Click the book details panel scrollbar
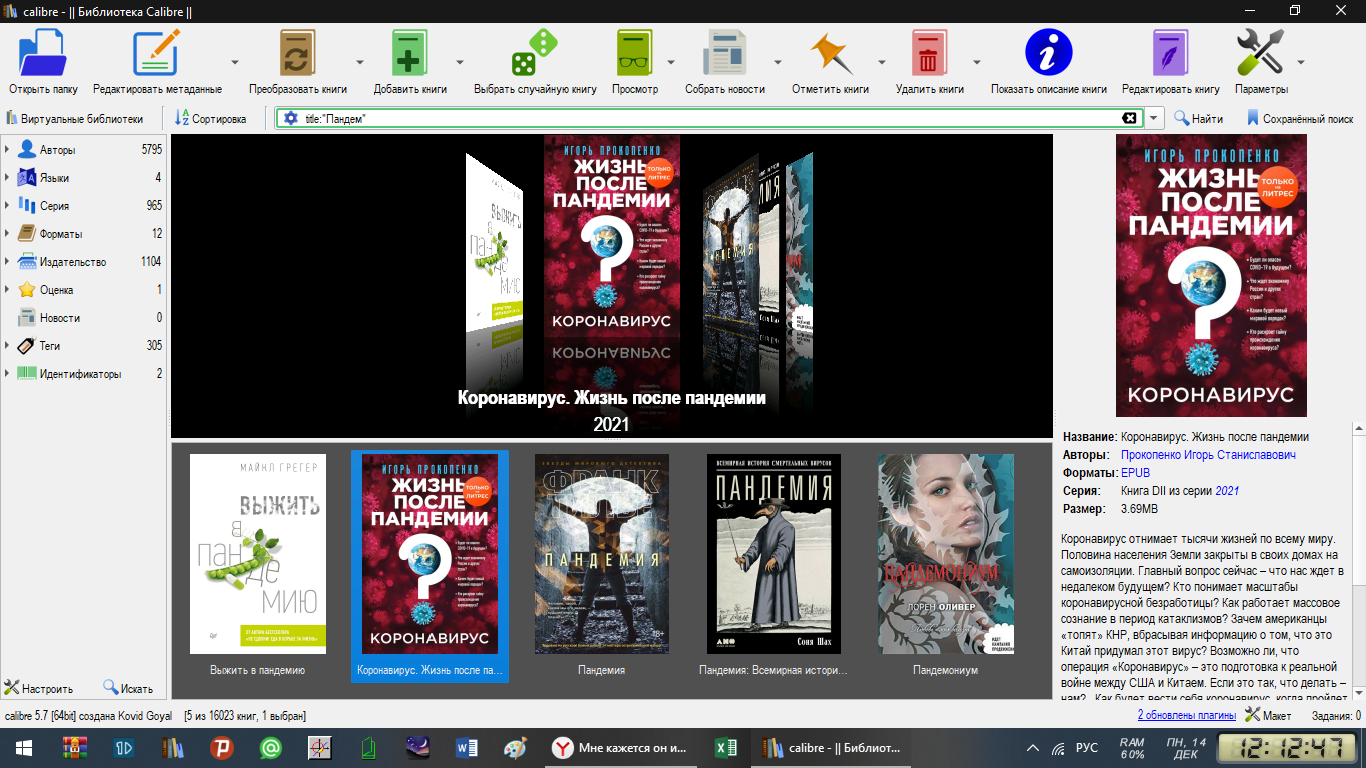This screenshot has height=768, width=1366. pos(1359,560)
